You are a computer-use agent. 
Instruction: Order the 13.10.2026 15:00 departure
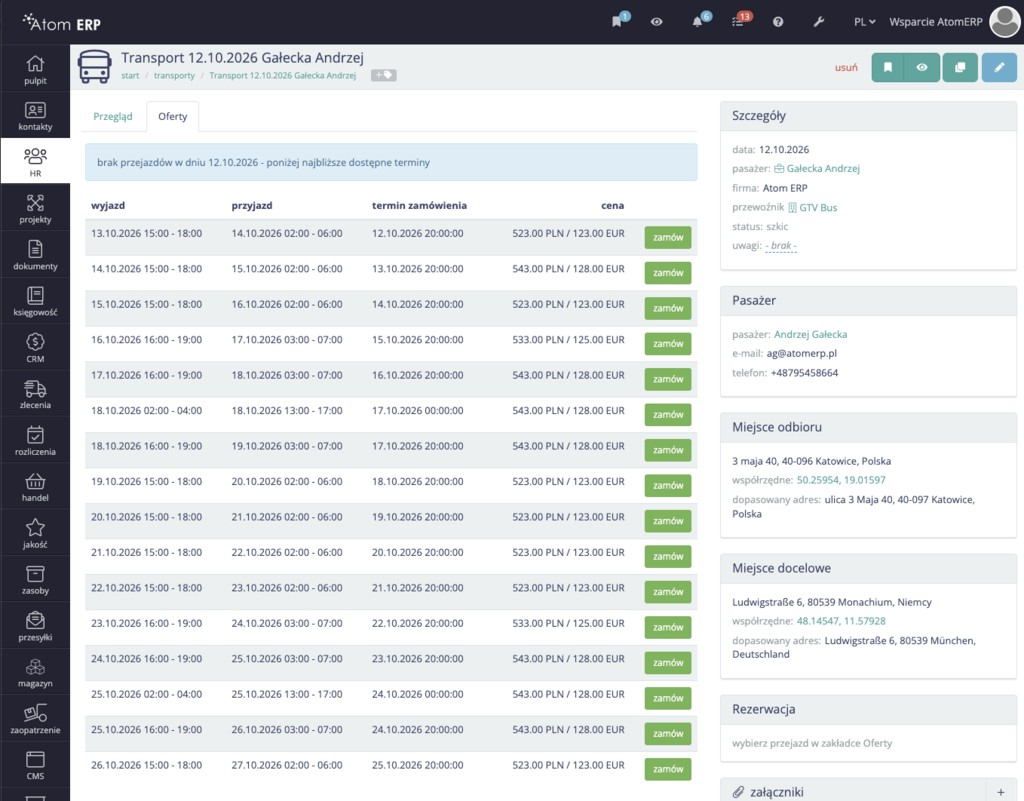[667, 238]
